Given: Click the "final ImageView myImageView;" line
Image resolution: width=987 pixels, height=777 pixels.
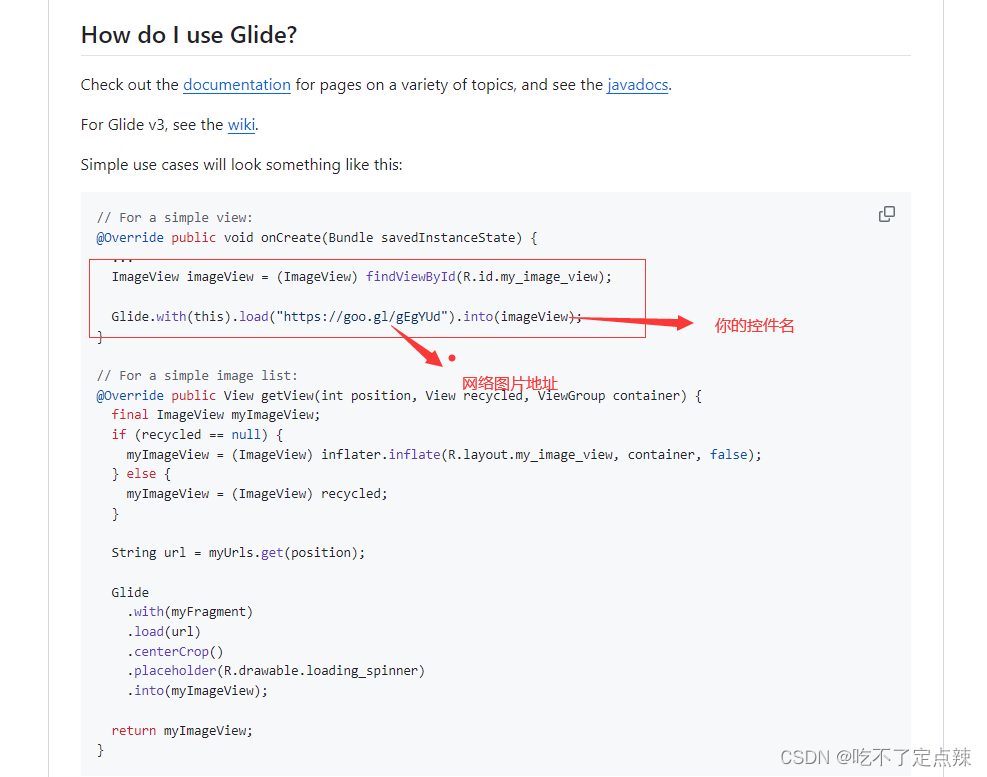Looking at the screenshot, I should coord(216,415).
